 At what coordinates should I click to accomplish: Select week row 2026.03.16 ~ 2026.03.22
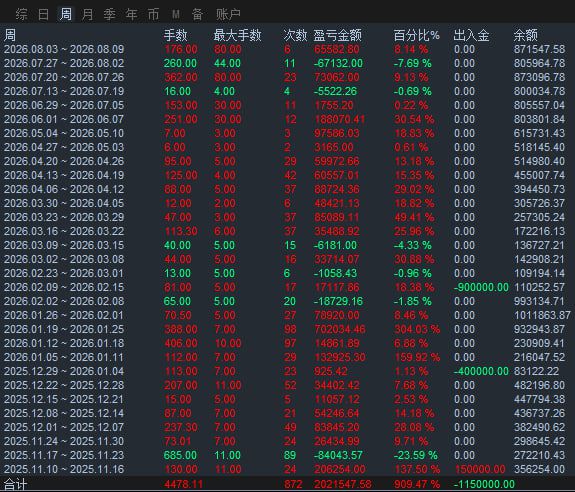pyautogui.click(x=288, y=231)
